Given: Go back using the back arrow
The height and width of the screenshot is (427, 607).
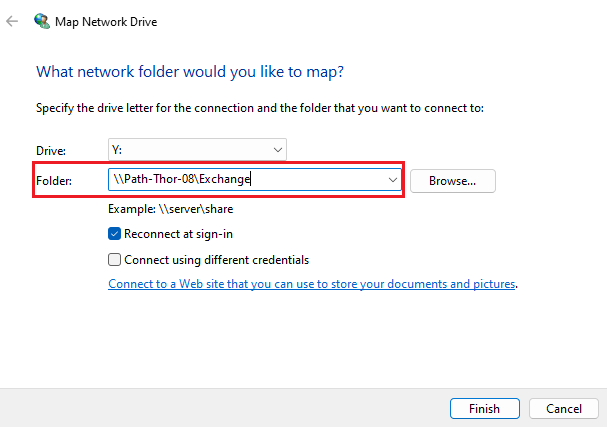Looking at the screenshot, I should click(x=12, y=21).
